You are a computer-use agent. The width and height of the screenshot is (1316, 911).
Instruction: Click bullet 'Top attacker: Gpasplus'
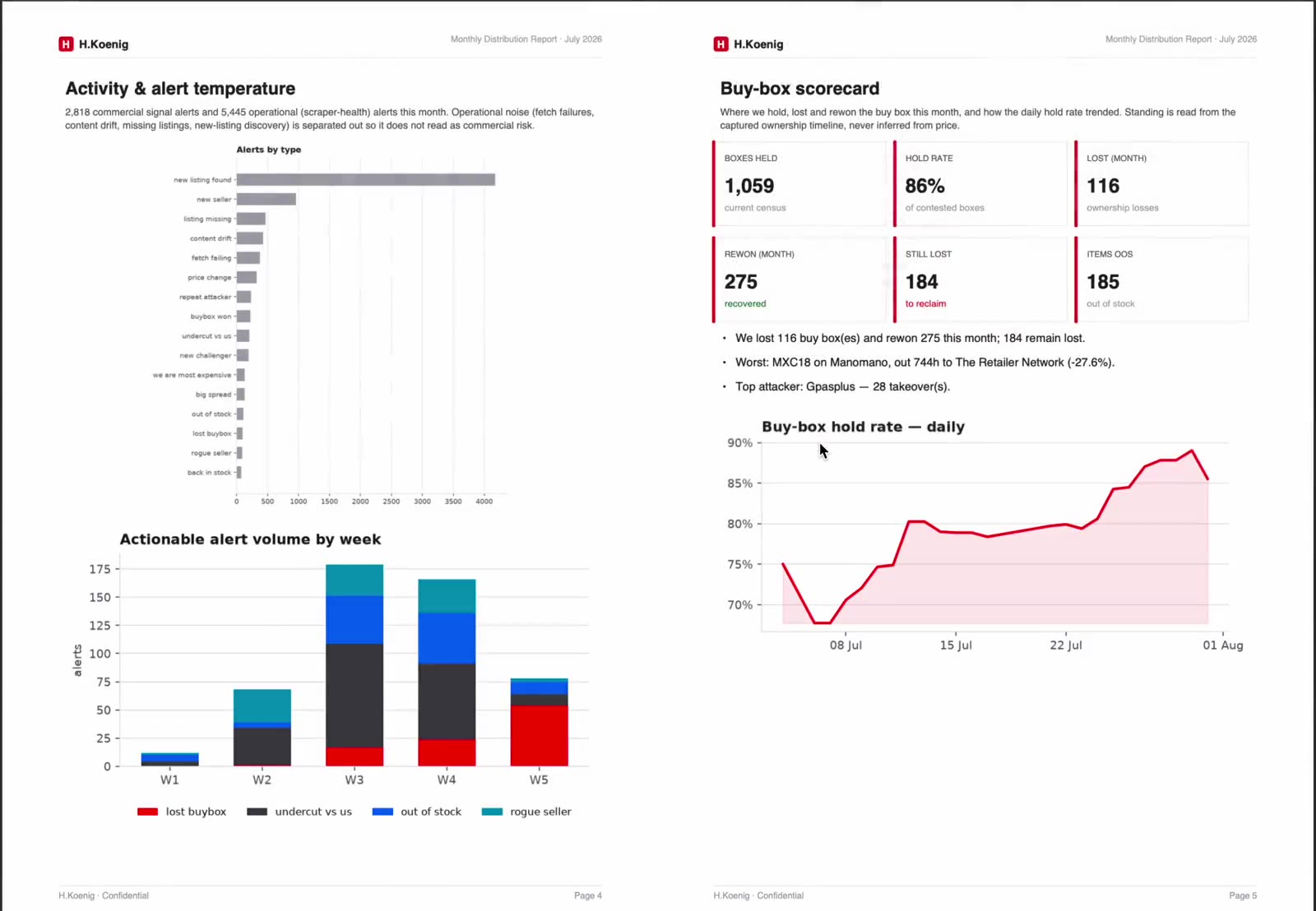[842, 386]
